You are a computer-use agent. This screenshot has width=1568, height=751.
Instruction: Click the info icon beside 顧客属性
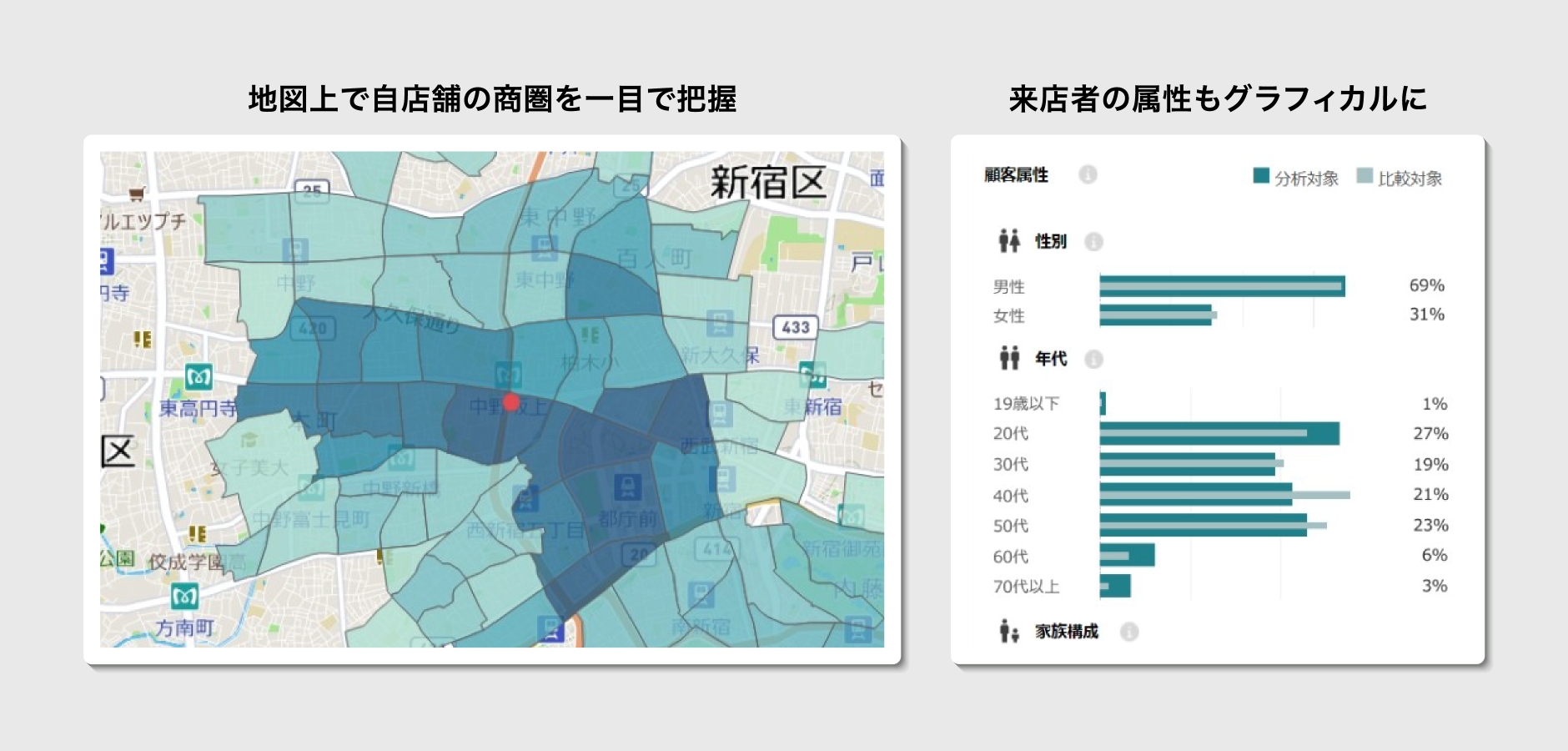[1088, 174]
